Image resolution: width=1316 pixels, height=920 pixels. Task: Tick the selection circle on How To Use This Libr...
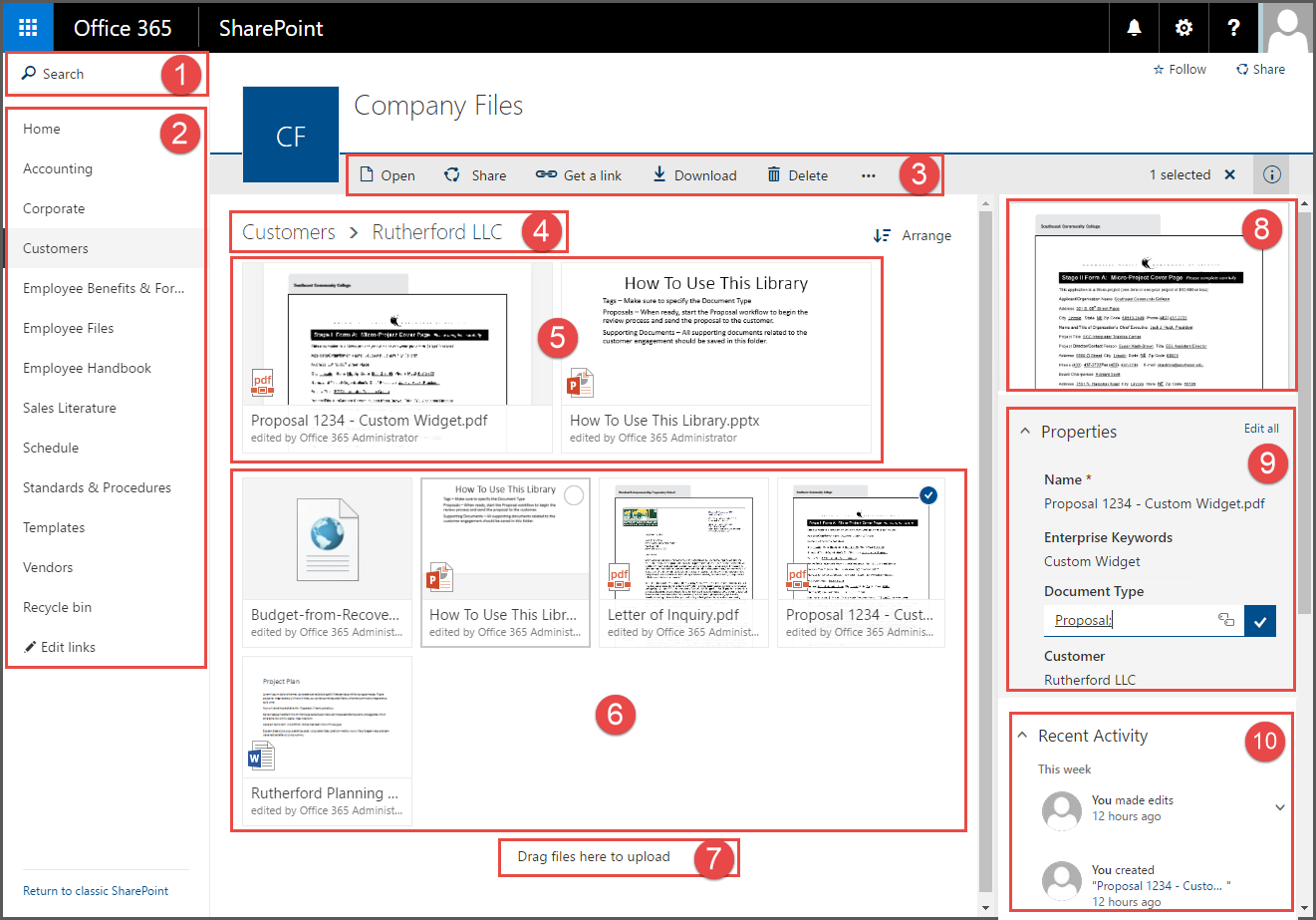[574, 495]
